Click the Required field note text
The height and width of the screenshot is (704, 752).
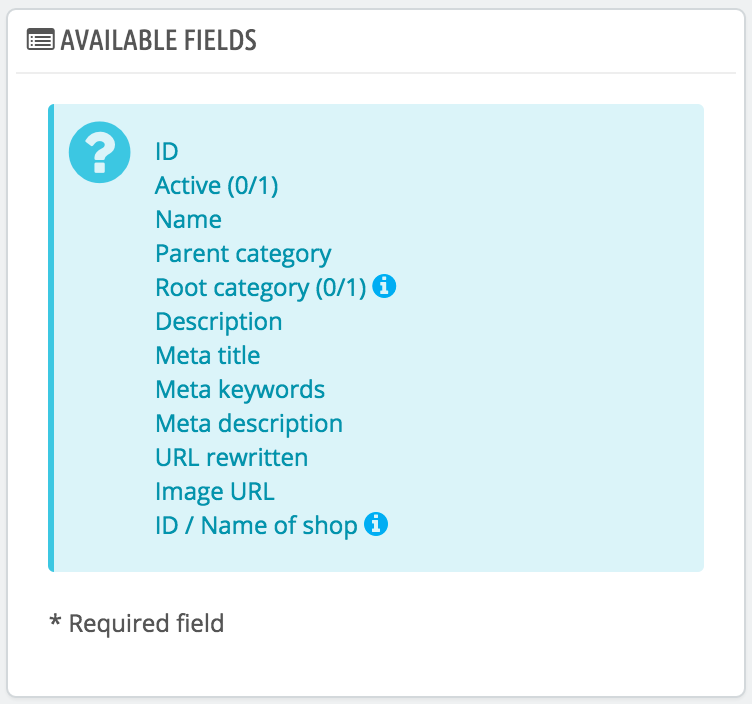tap(146, 624)
